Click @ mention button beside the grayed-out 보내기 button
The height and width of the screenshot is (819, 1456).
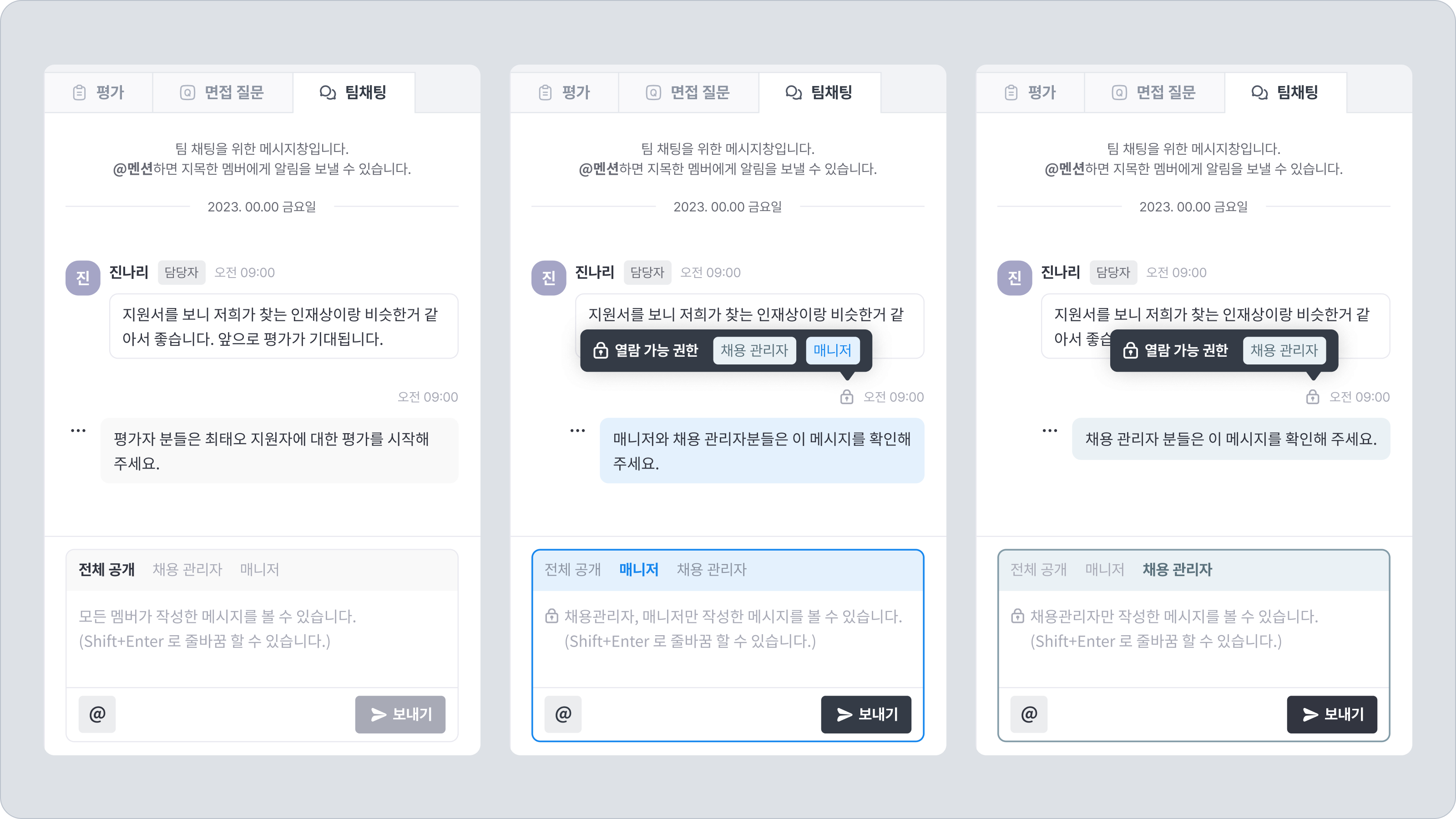pos(97,714)
